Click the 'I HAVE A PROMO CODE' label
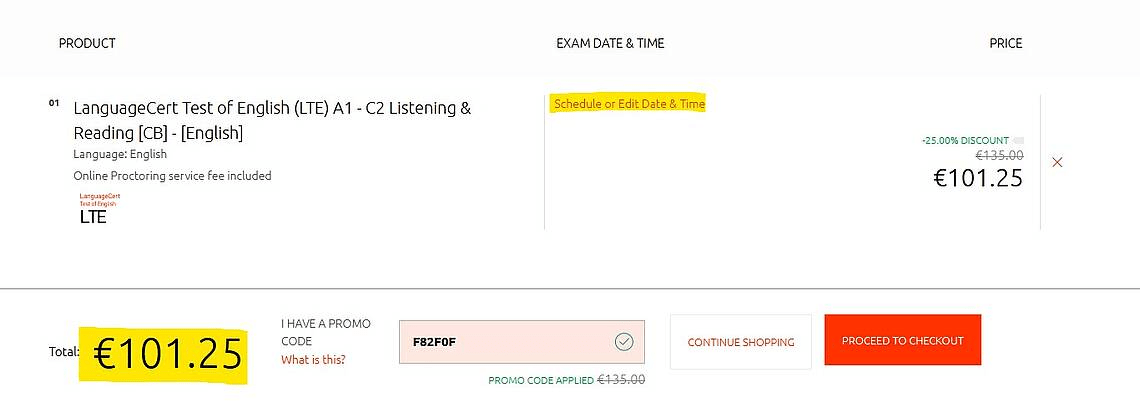 pos(326,332)
